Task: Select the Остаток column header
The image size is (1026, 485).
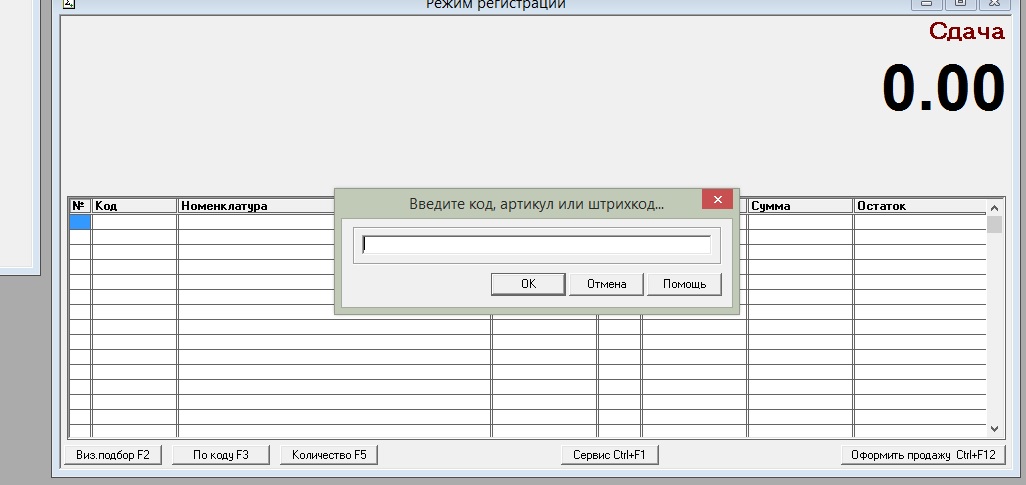Action: coord(919,206)
